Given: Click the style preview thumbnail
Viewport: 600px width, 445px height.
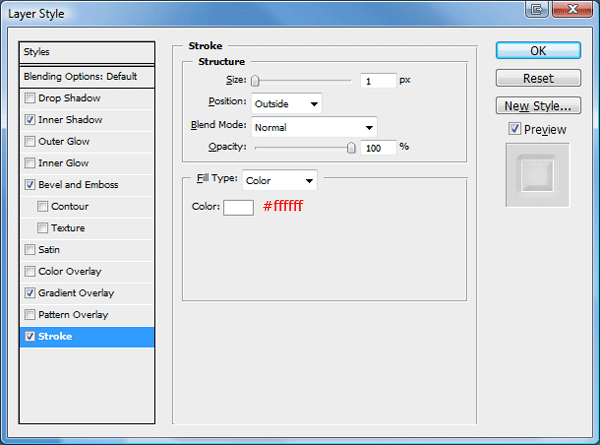Looking at the screenshot, I should pyautogui.click(x=537, y=175).
